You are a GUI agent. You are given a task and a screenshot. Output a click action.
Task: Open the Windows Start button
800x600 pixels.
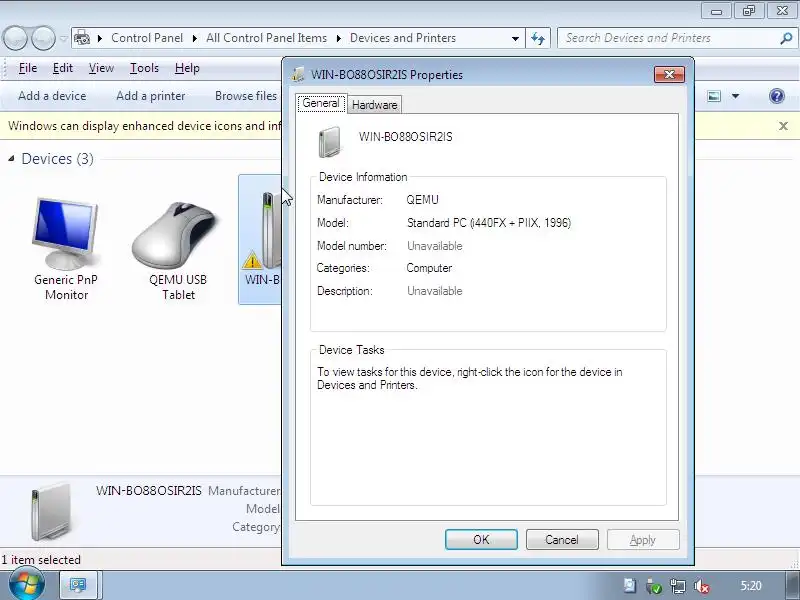click(x=25, y=585)
